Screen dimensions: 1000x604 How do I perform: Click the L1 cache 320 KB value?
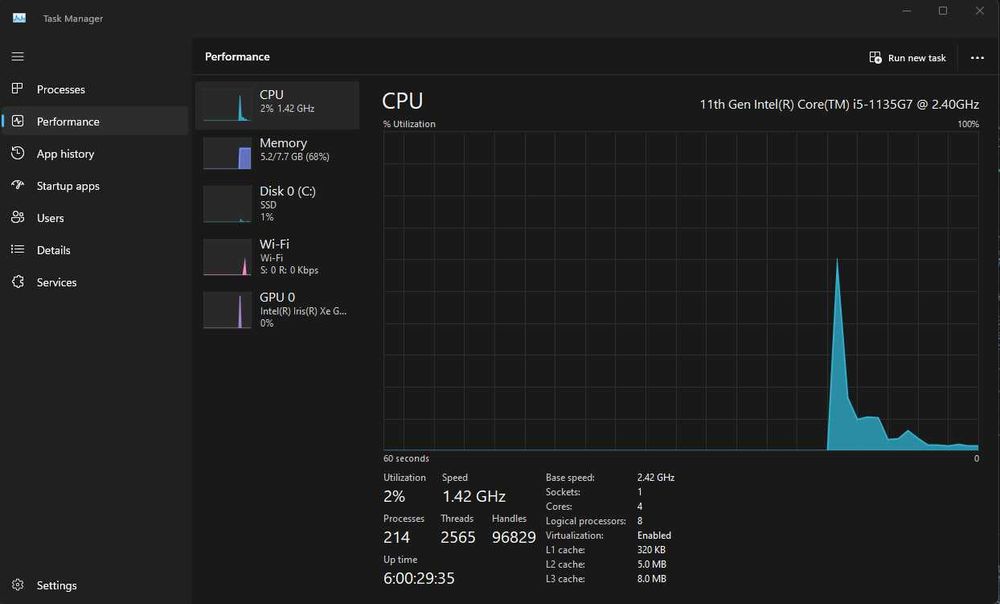[651, 550]
